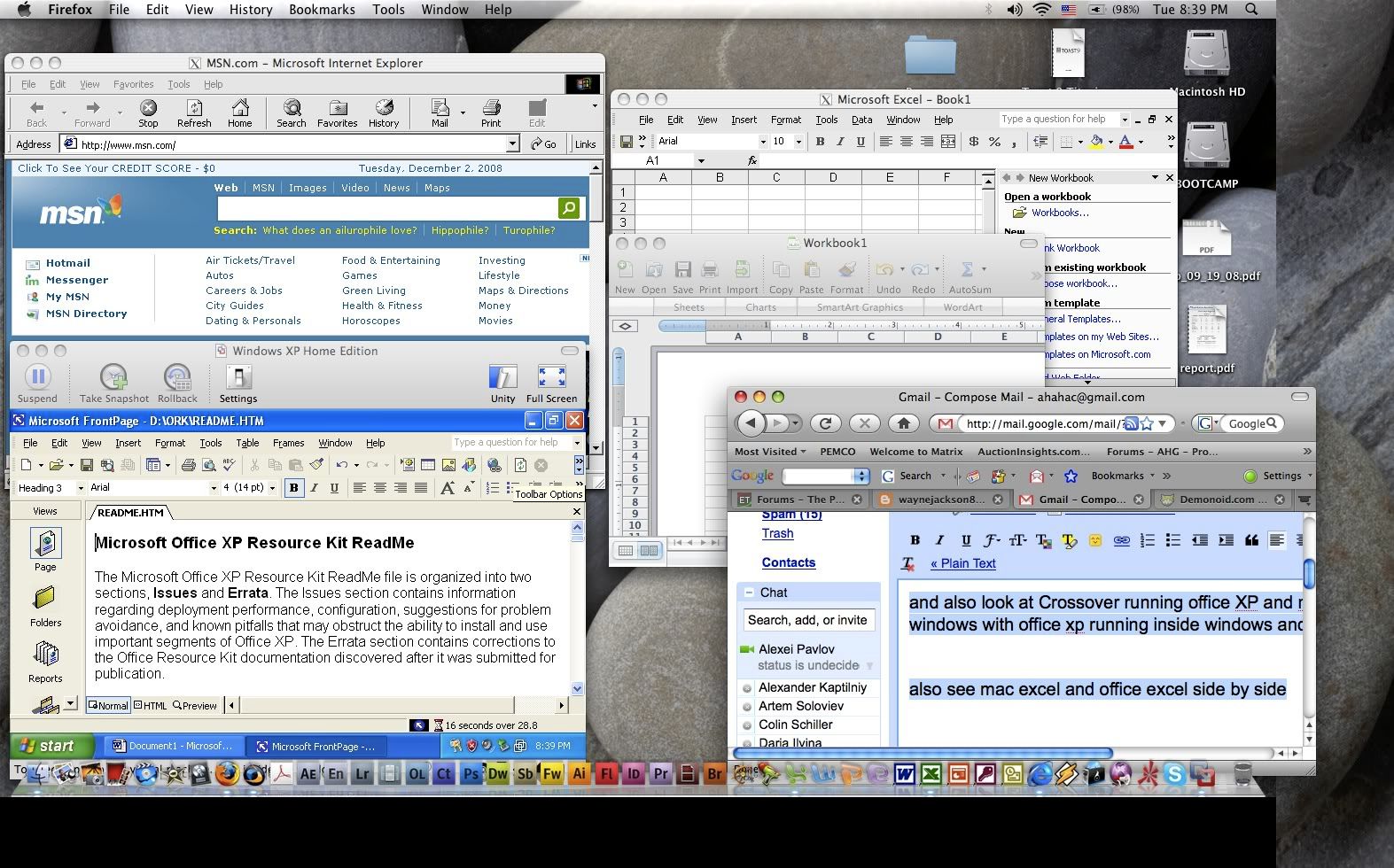Toggle Bold in FrontPage formatting toolbar
Screen dimensions: 1394x868
coord(293,488)
